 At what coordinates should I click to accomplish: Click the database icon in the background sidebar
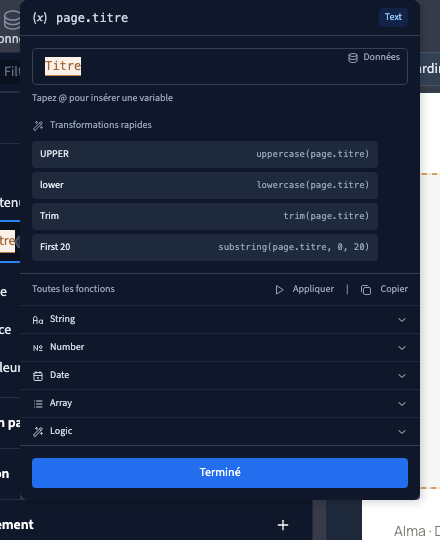pos(12,20)
